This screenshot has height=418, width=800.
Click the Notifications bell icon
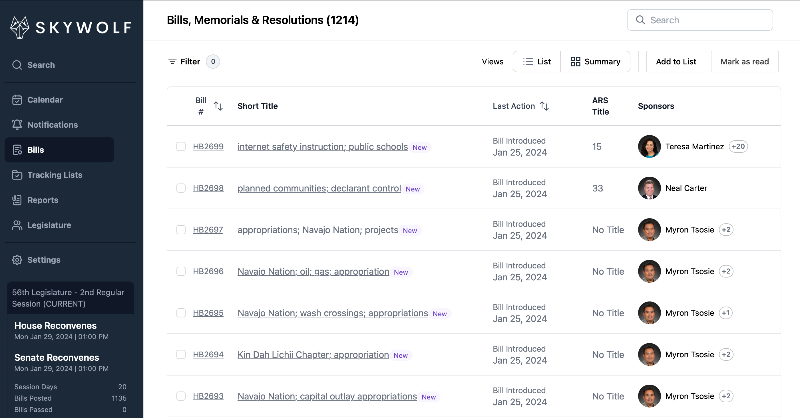pos(17,125)
